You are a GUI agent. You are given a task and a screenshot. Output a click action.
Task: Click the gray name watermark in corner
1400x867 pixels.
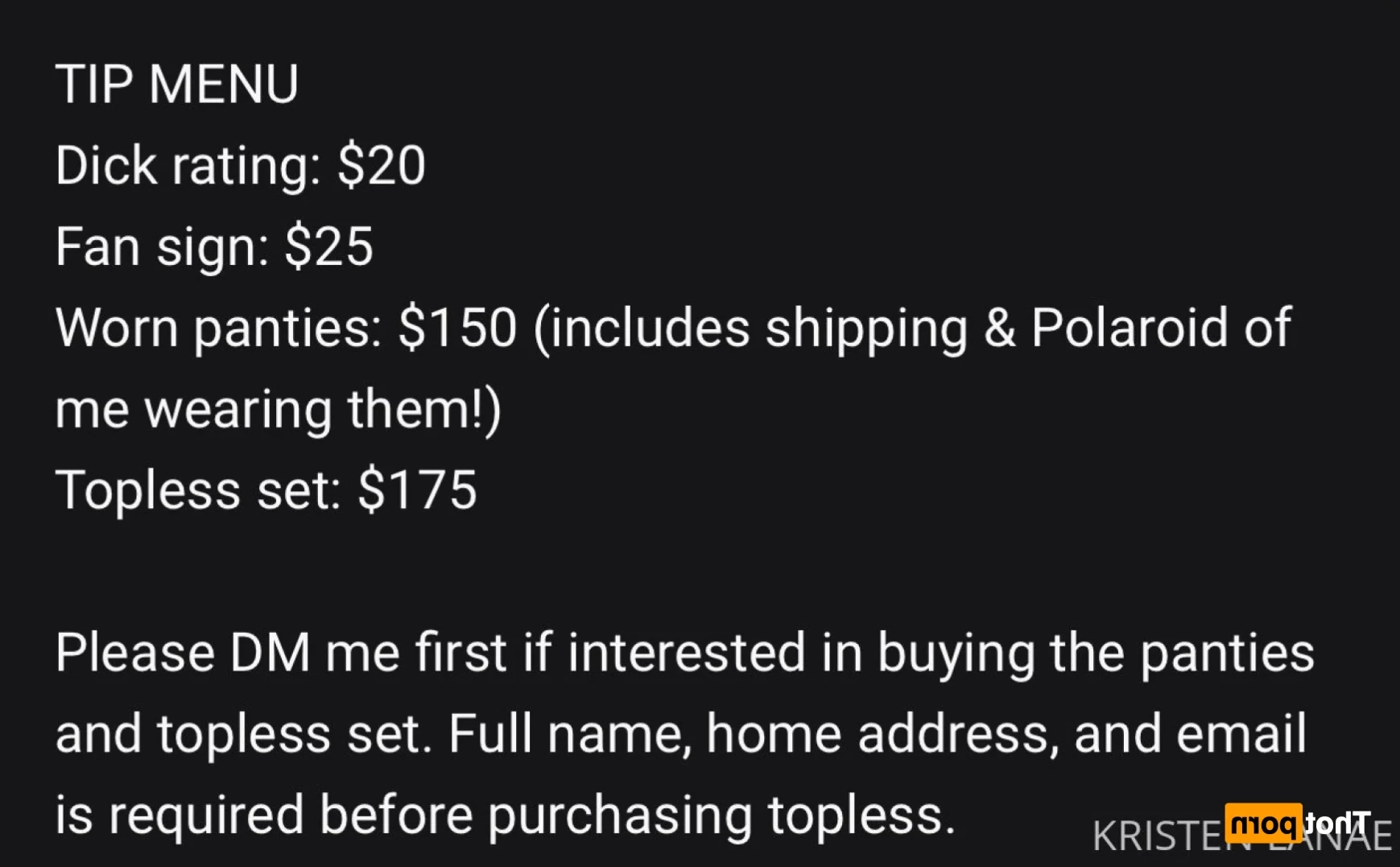pyautogui.click(x=1241, y=837)
